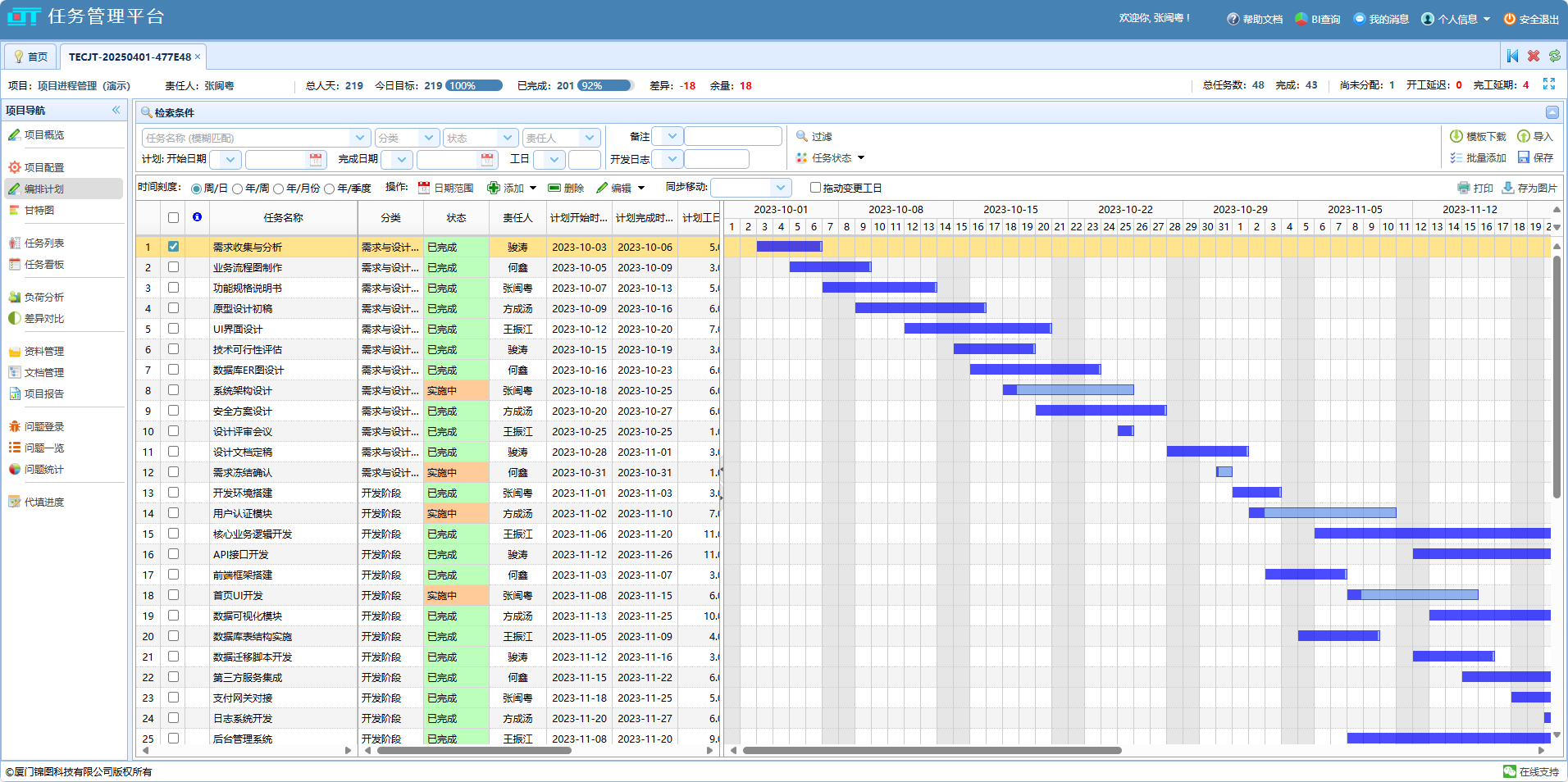
Task: Open the 在线支持 link
Action: pyautogui.click(x=1531, y=771)
